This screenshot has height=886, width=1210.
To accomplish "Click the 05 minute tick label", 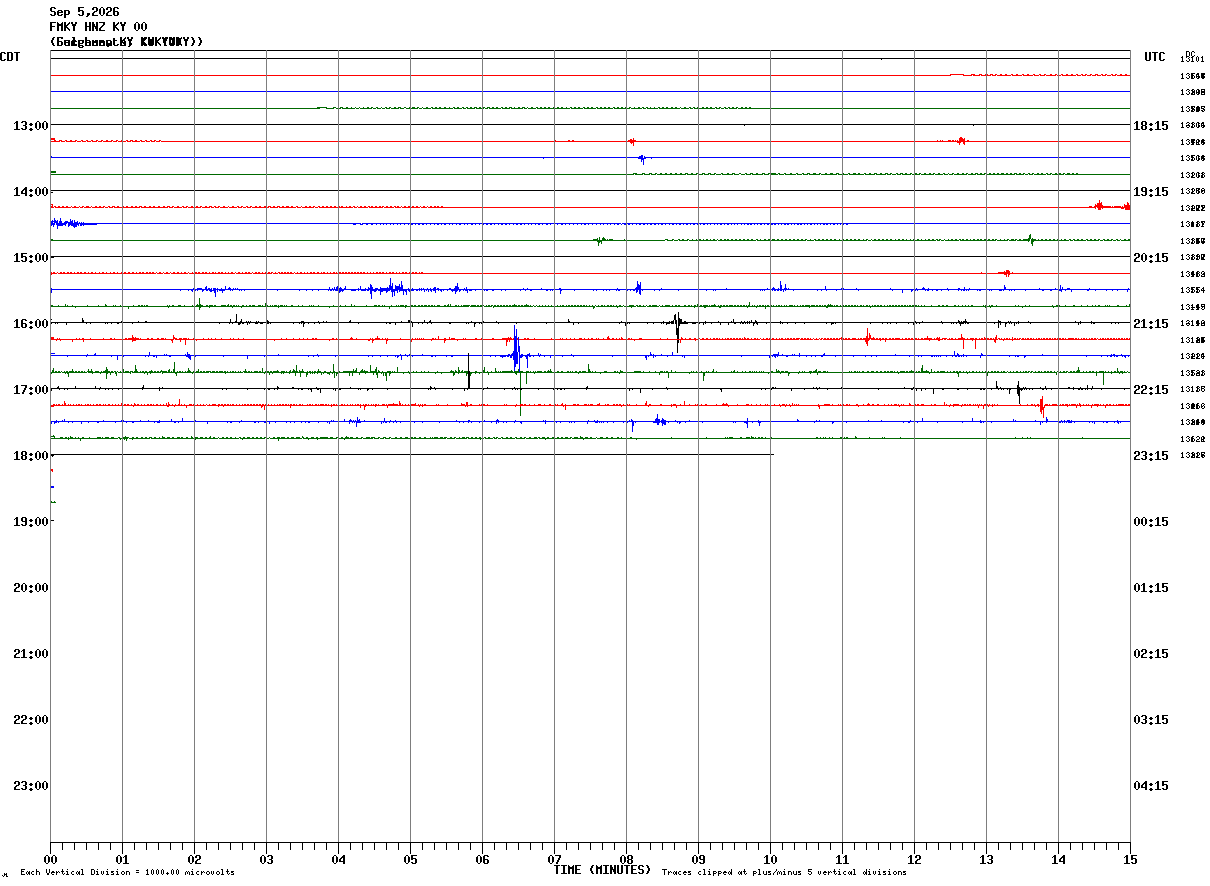I will point(410,859).
